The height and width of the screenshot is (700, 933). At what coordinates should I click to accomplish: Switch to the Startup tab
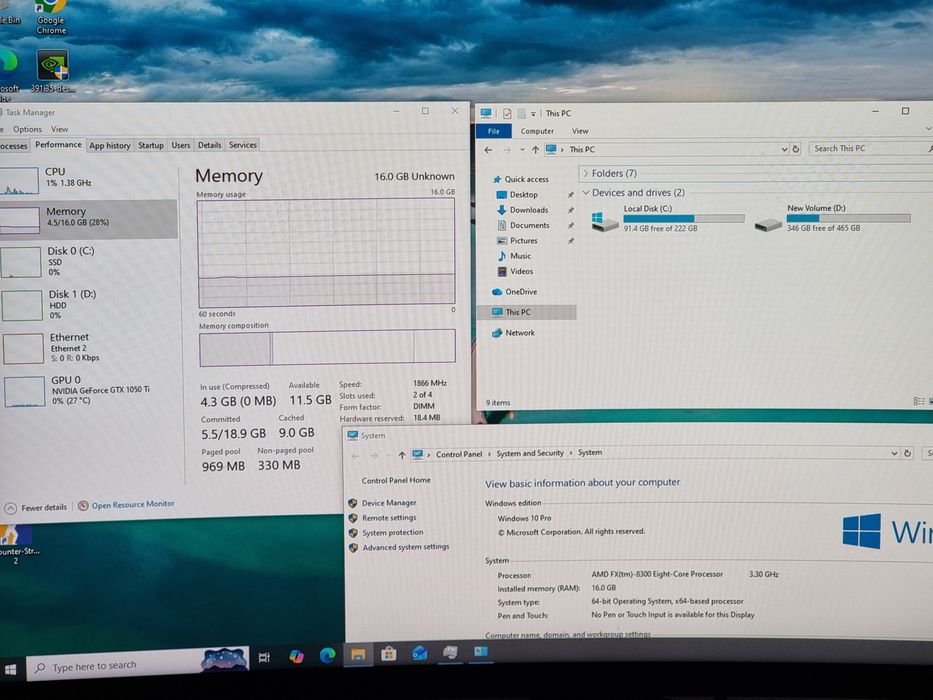tap(151, 145)
